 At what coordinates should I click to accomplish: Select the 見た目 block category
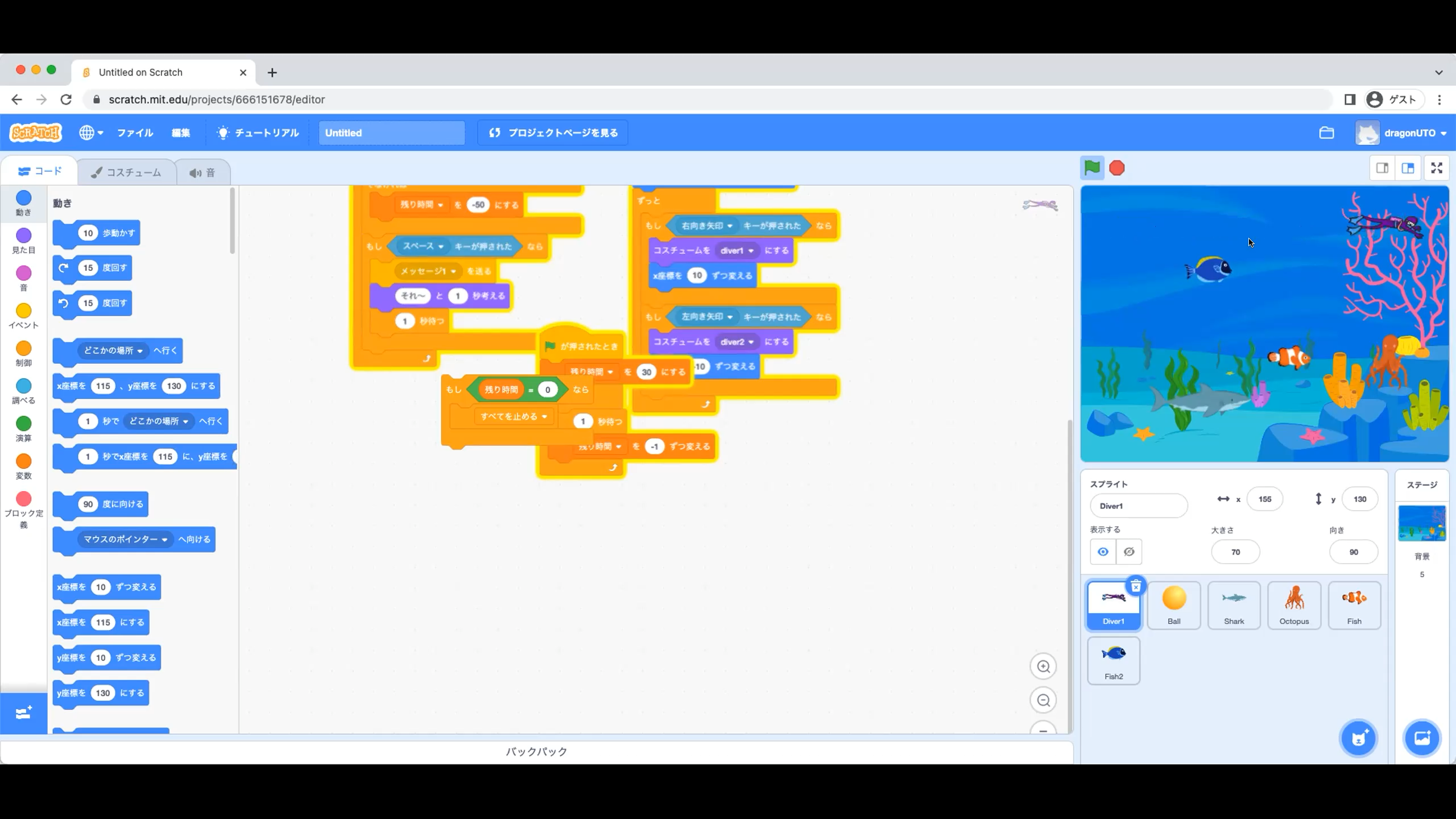[23, 241]
